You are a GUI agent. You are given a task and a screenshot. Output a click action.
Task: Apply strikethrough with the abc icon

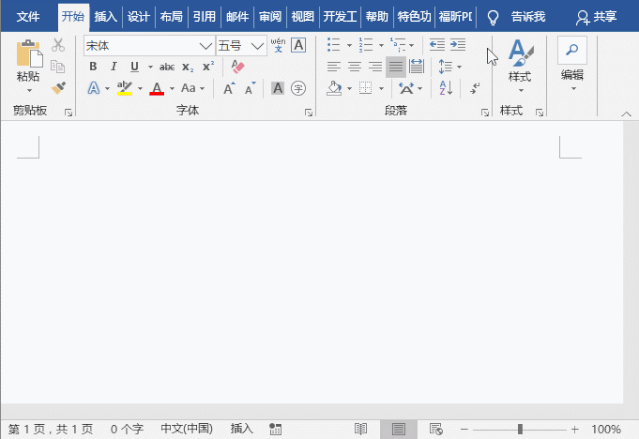click(167, 67)
